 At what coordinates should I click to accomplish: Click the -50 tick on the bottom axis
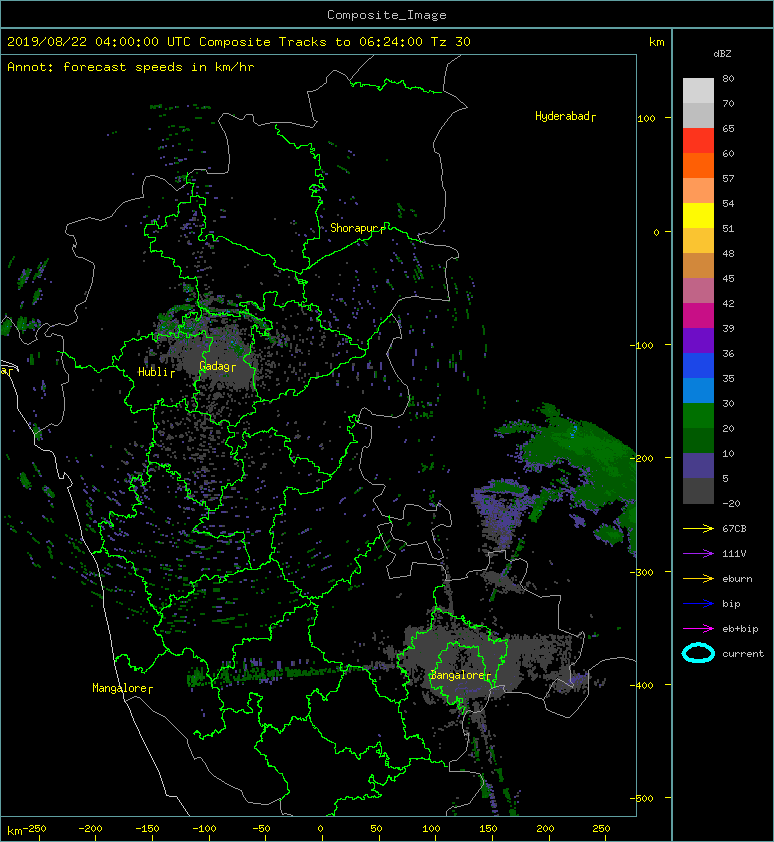point(261,829)
